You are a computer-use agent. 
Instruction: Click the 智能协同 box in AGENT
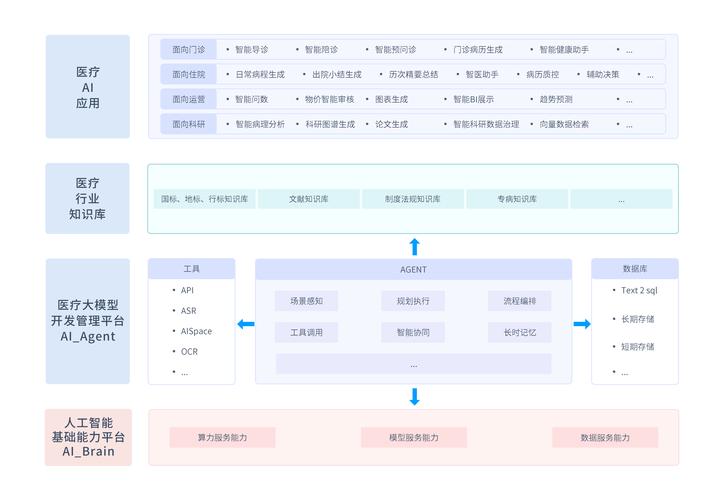[x=413, y=332]
